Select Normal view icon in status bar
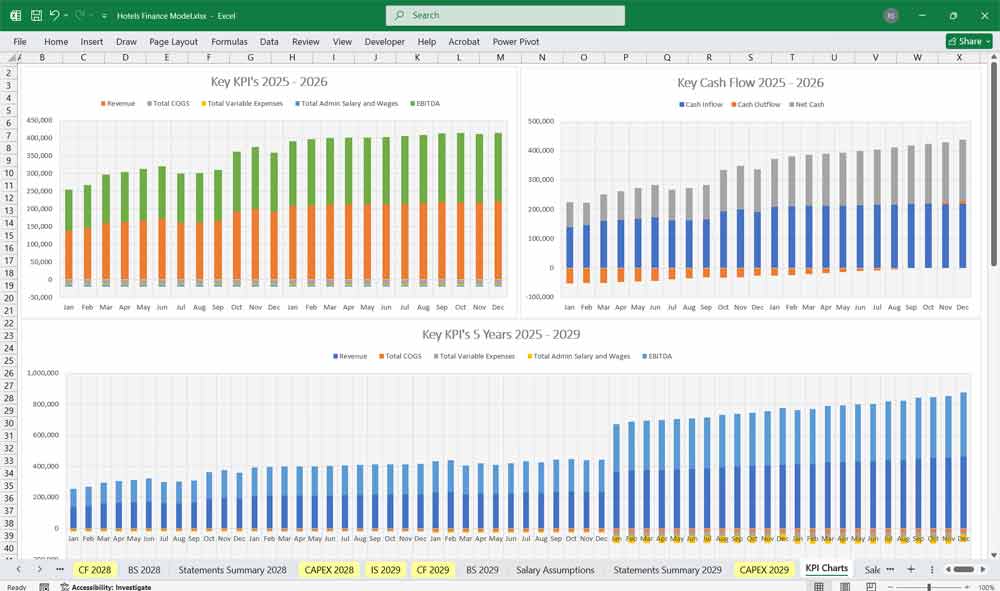 (x=818, y=585)
